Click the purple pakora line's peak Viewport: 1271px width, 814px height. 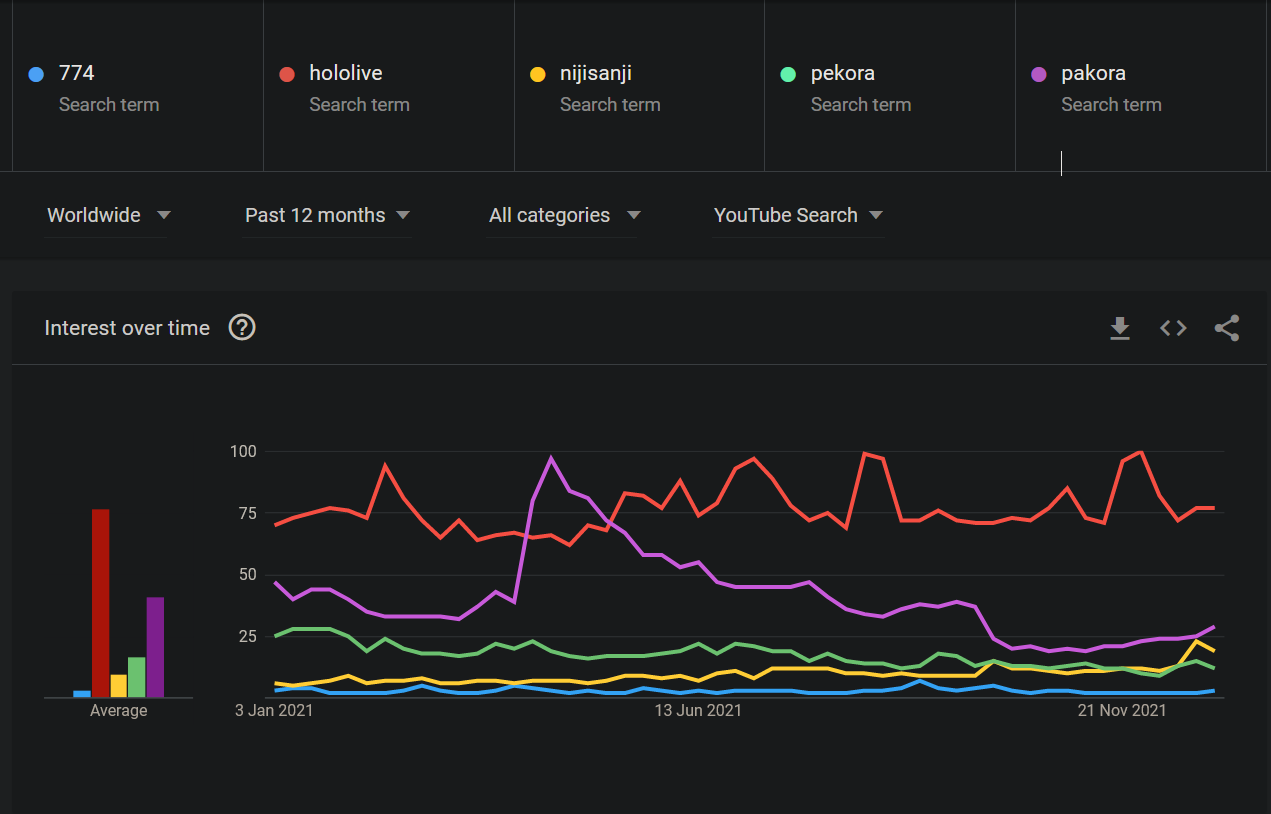(x=551, y=458)
